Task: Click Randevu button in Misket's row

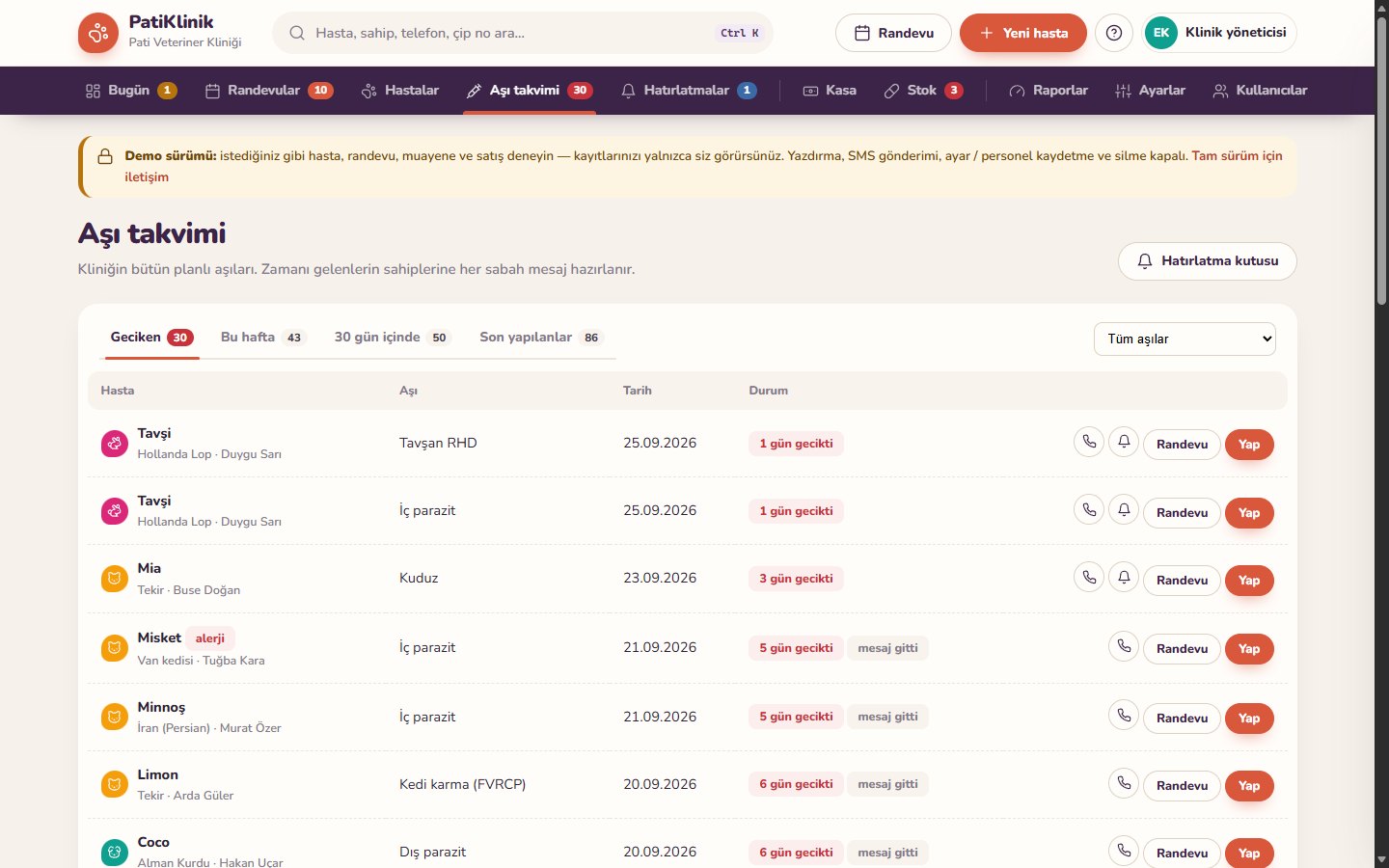Action: tap(1183, 649)
